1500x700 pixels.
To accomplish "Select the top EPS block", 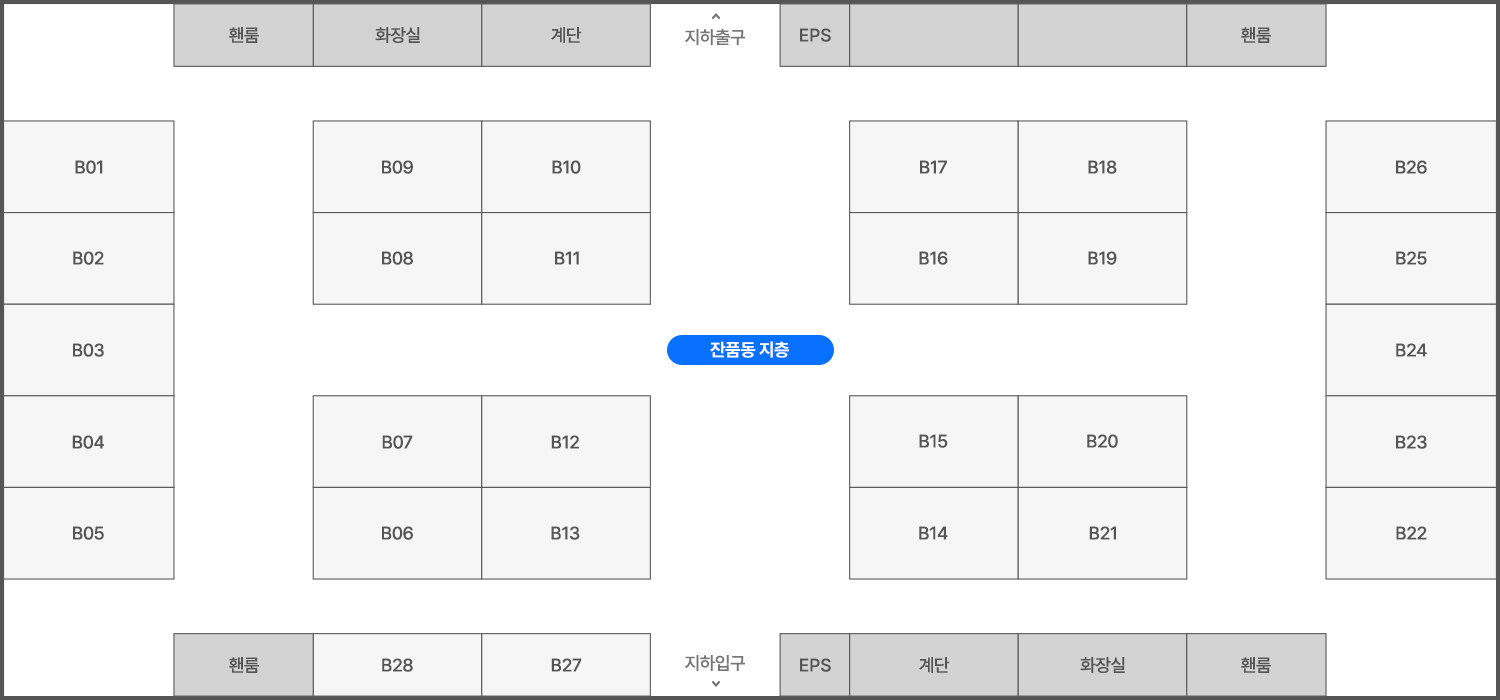I will [x=815, y=35].
